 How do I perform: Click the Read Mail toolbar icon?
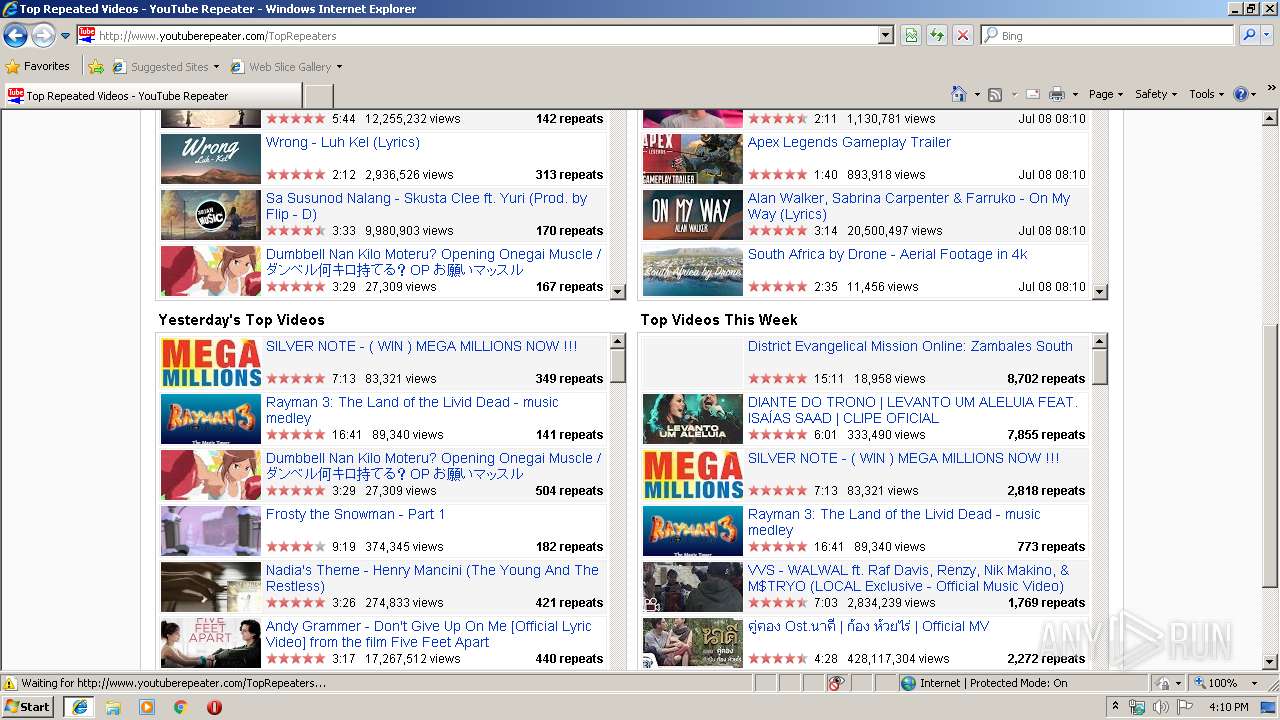(x=1033, y=94)
